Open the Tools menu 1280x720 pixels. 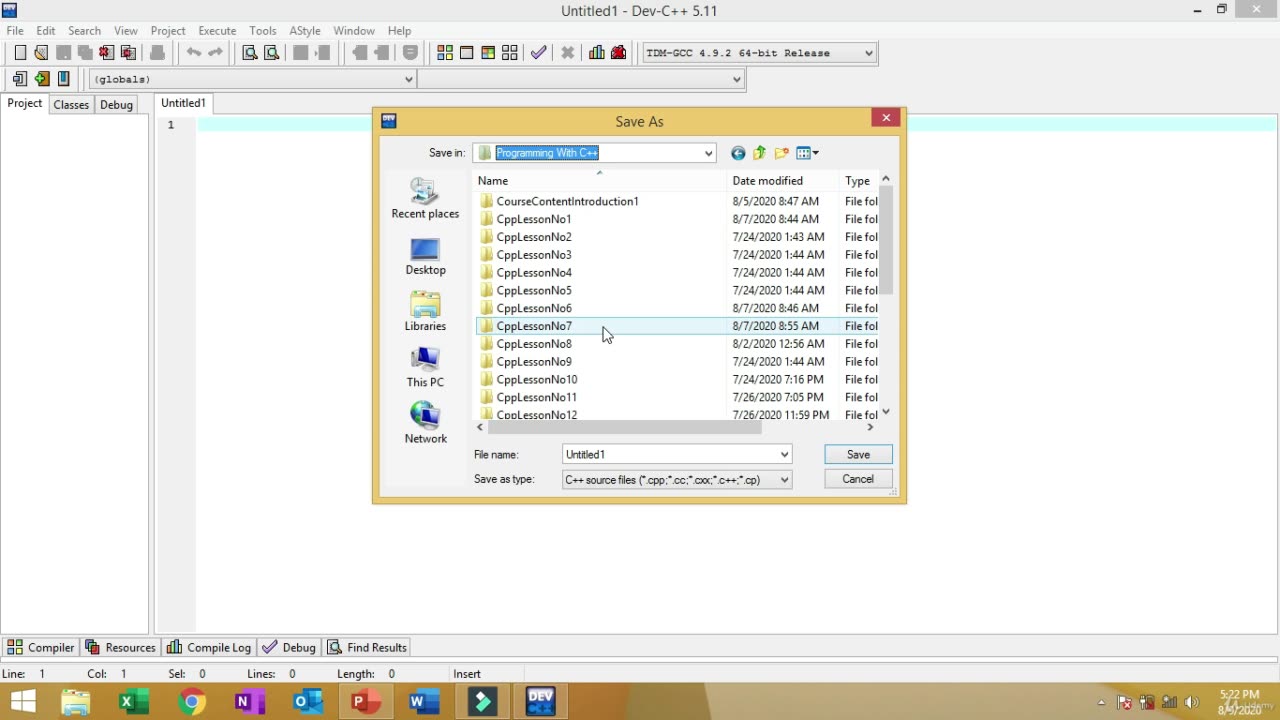point(263,31)
